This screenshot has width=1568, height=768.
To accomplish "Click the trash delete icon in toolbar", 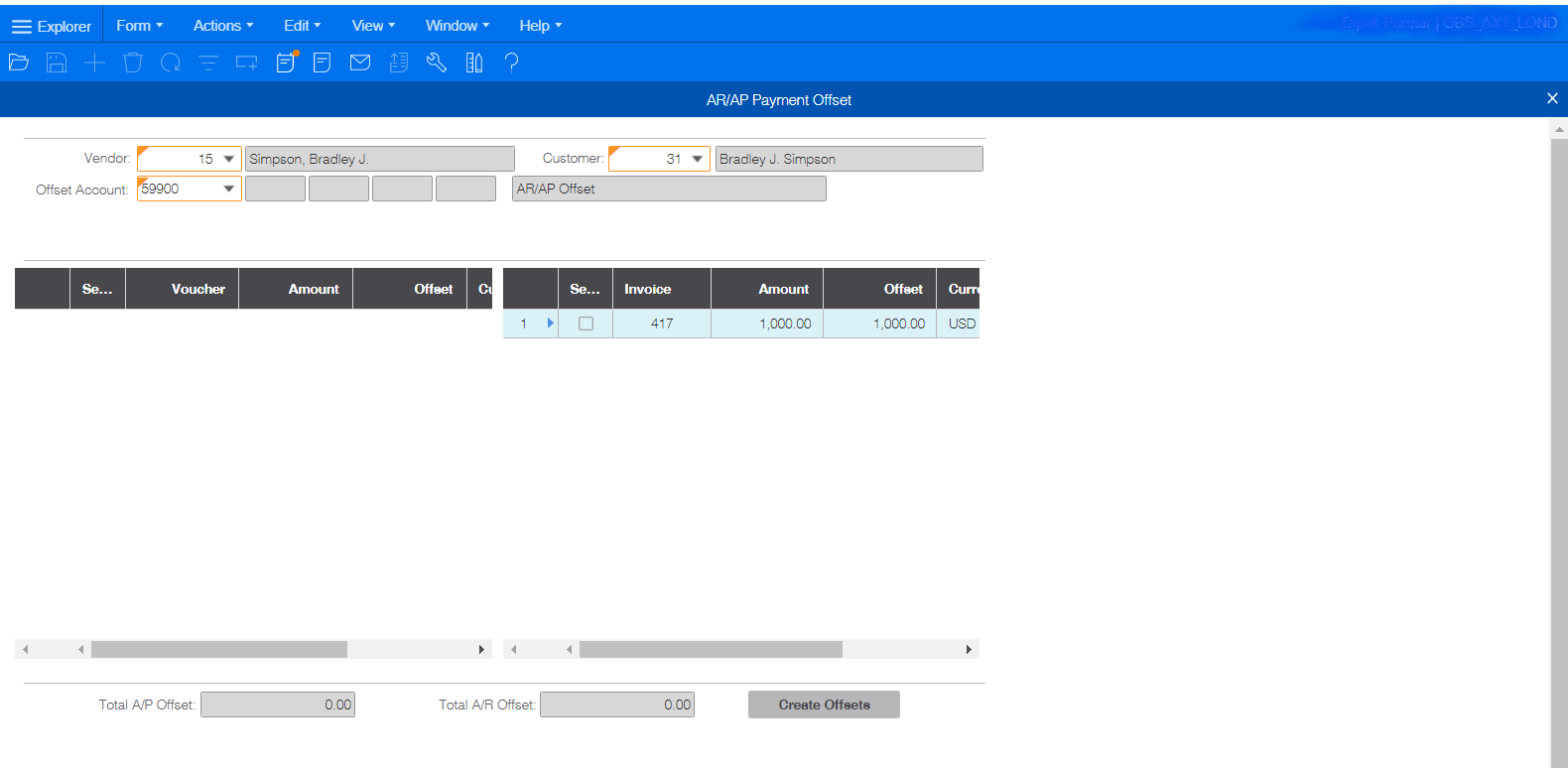I will click(x=133, y=63).
